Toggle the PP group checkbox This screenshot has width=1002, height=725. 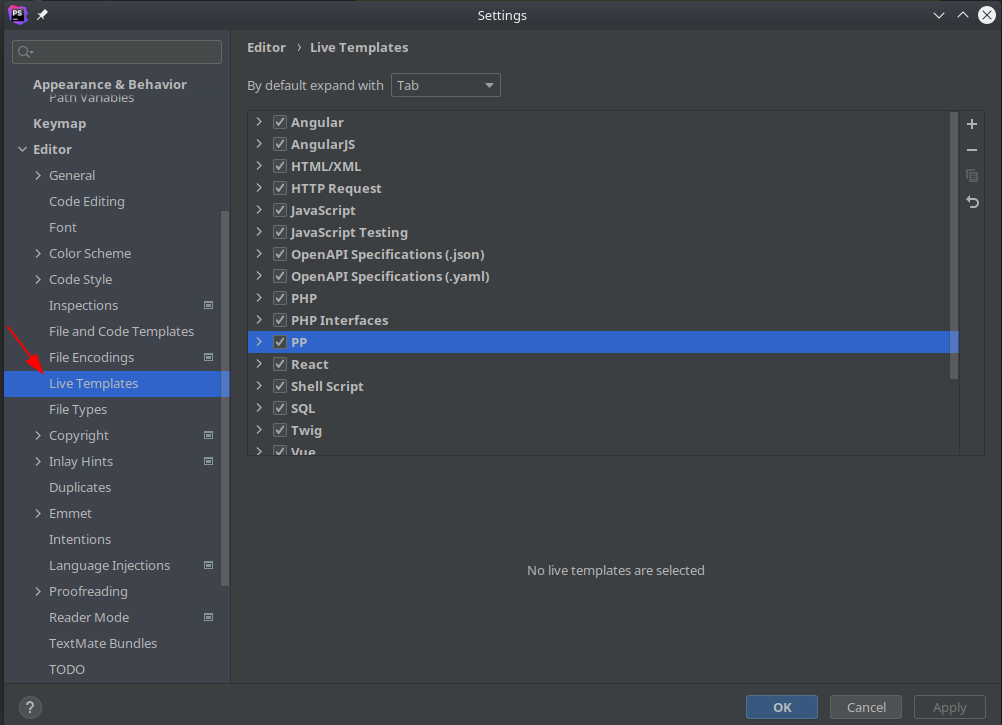(280, 342)
